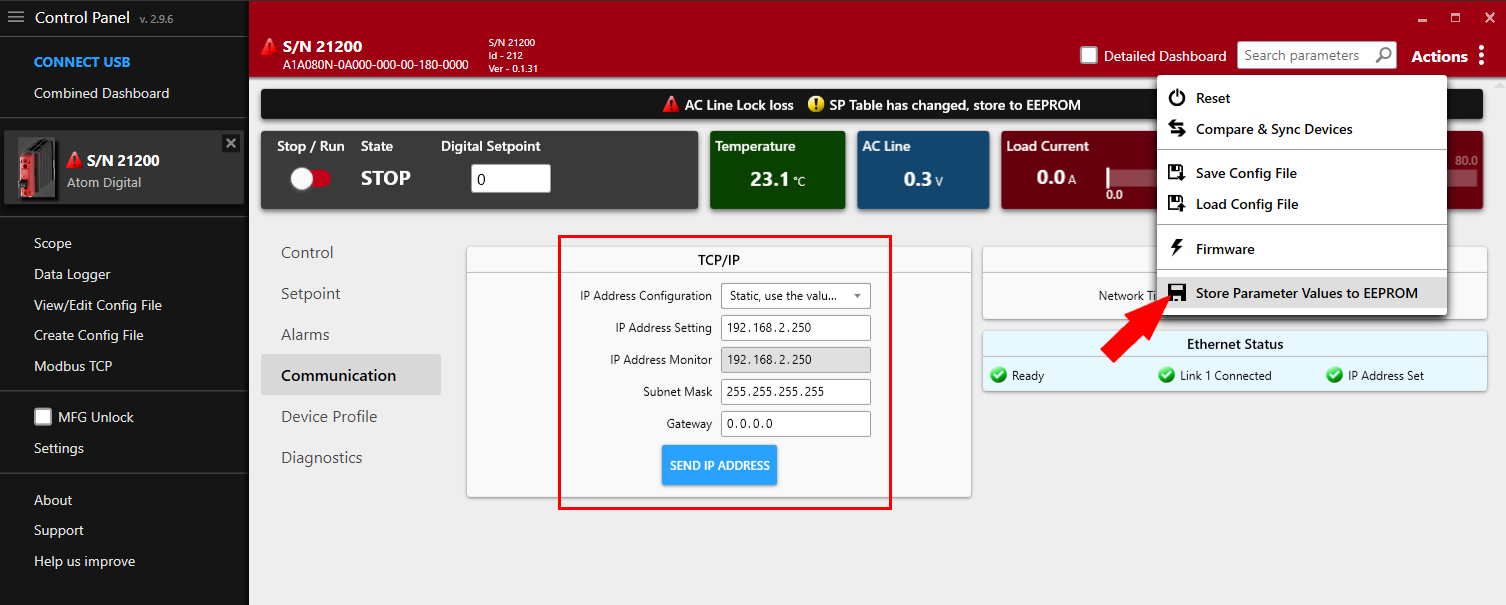
Task: Switch to the Diagnostics tab
Action: click(x=321, y=457)
